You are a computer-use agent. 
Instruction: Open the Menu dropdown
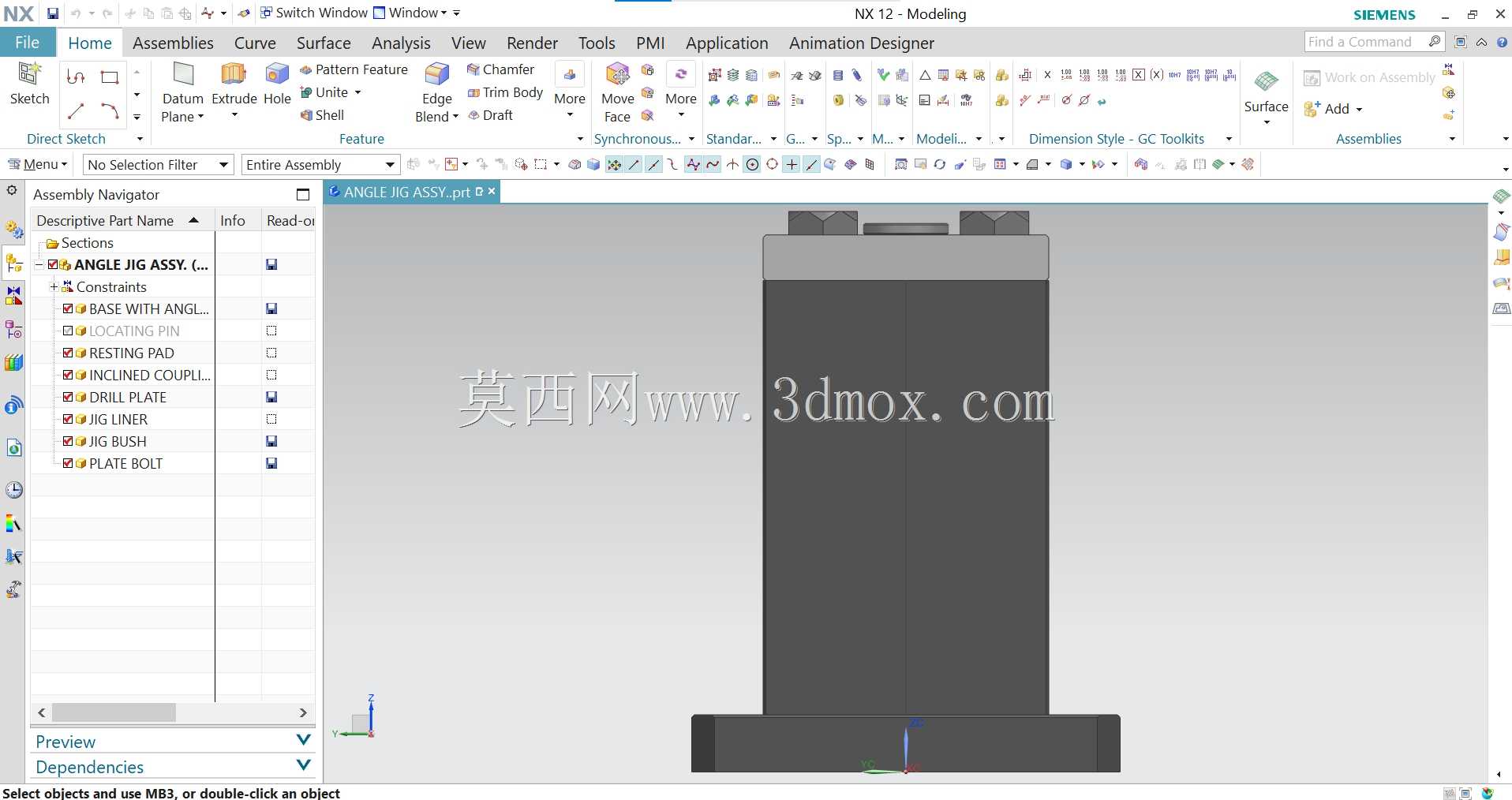[x=38, y=164]
